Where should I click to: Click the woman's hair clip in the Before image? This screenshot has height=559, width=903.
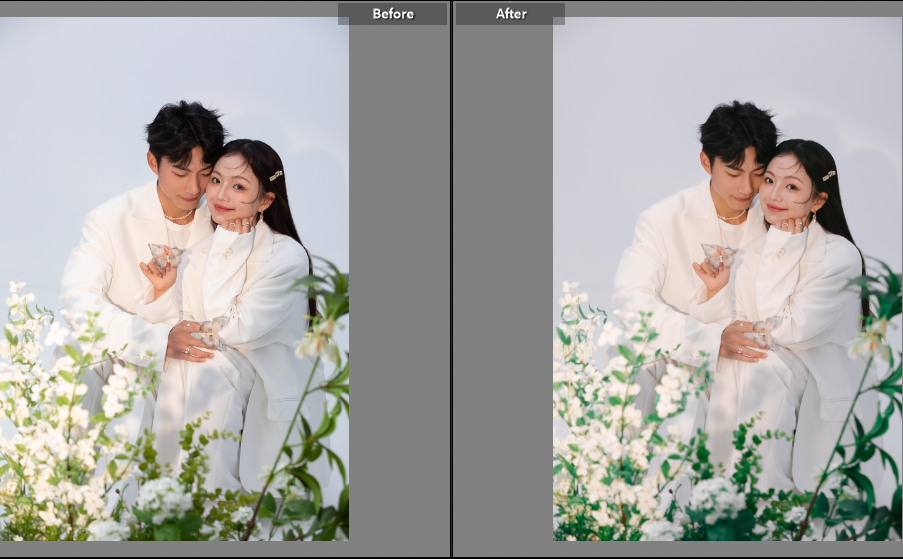275,176
